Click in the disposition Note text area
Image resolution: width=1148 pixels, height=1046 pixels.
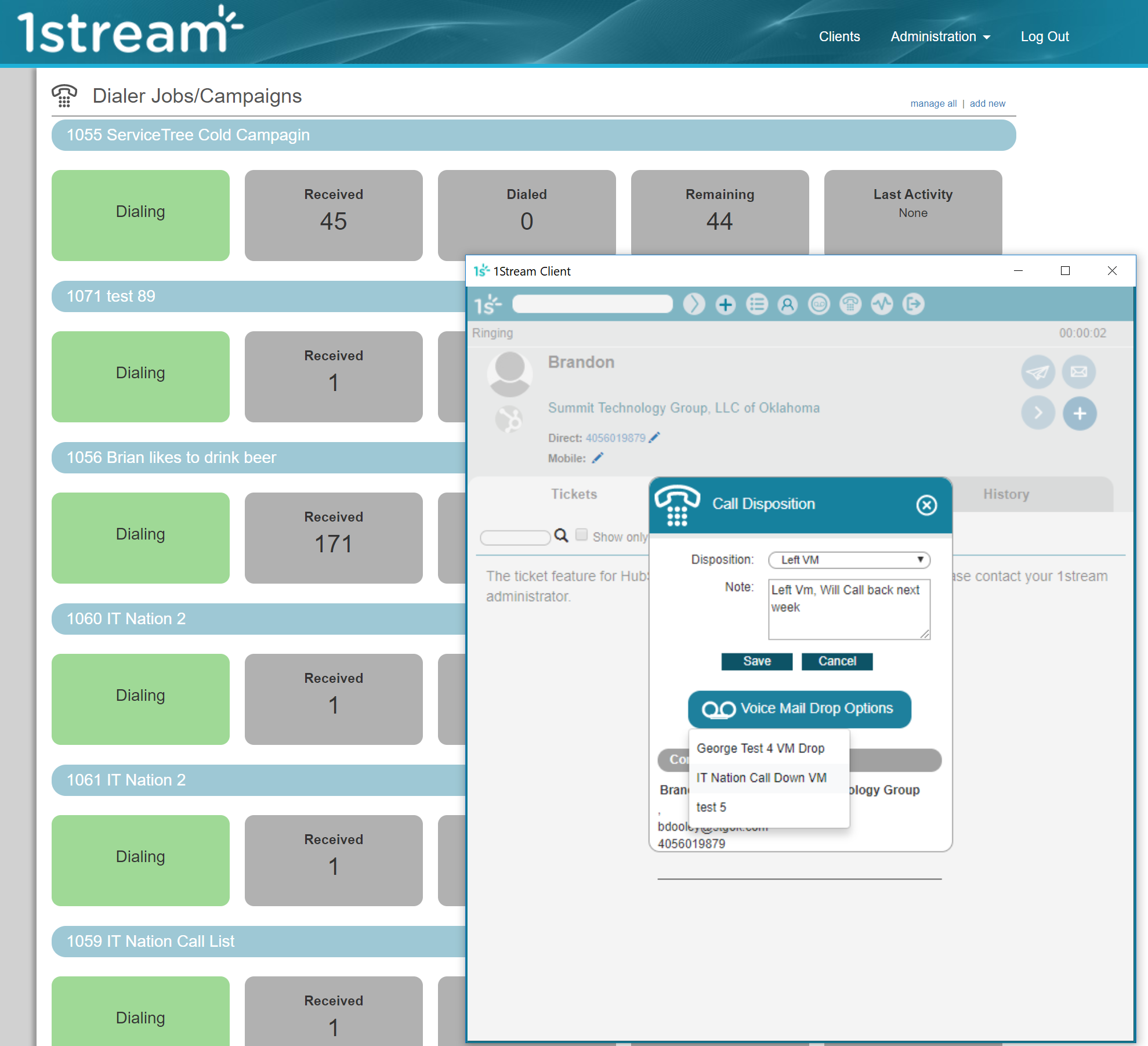[x=849, y=609]
